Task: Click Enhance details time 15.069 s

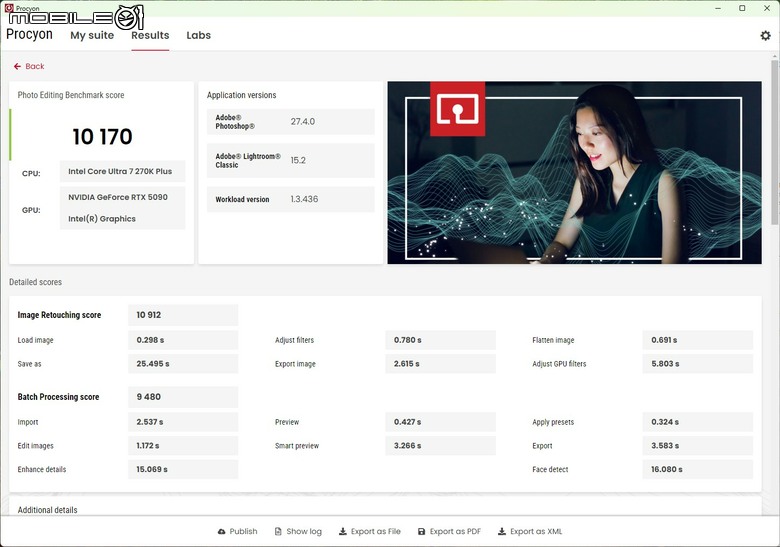Action: 183,469
